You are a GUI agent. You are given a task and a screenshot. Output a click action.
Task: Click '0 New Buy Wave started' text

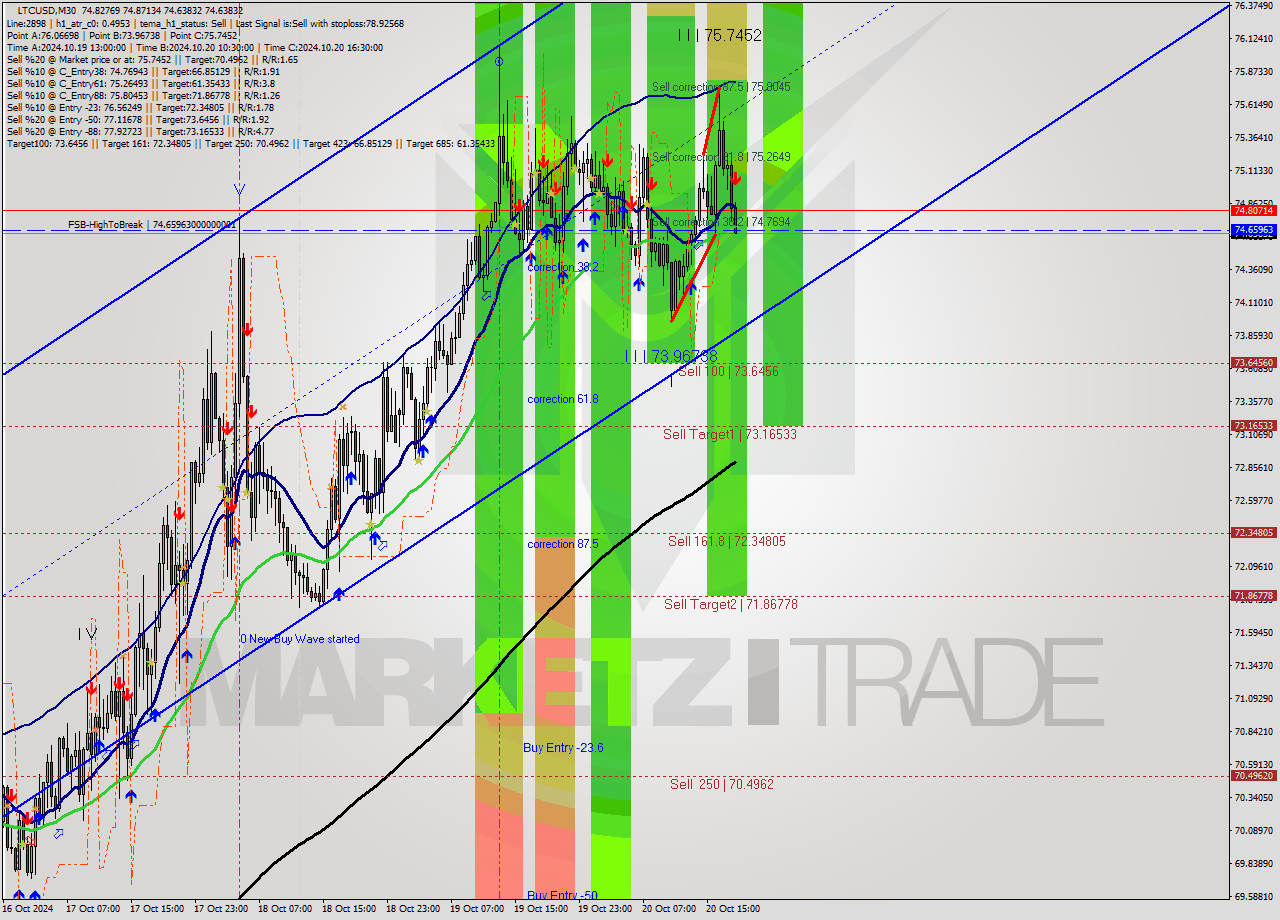pyautogui.click(x=300, y=639)
